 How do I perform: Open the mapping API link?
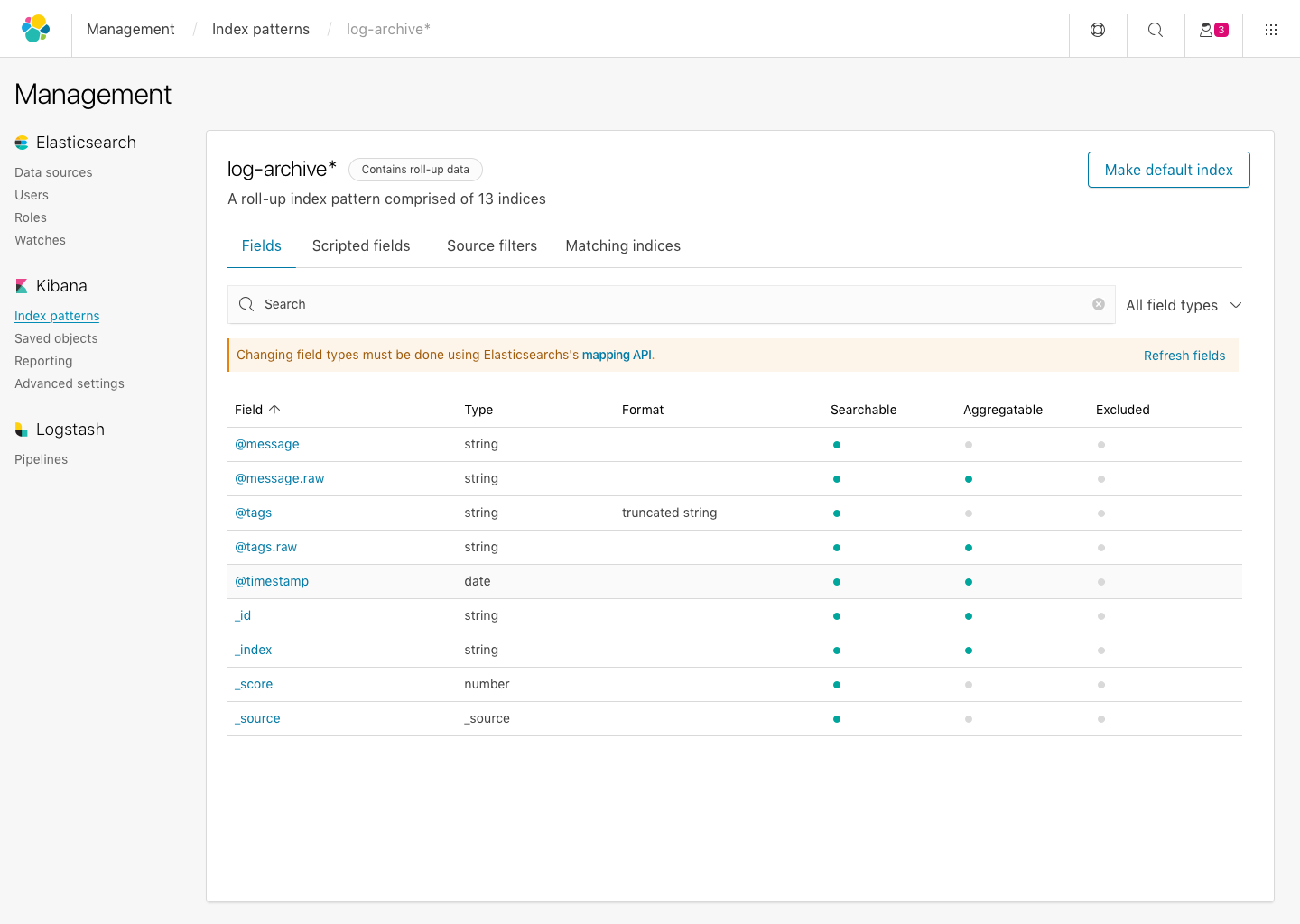click(x=617, y=355)
